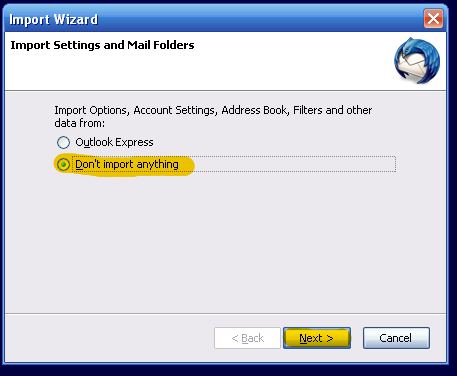Select the Outlook Express radio button
457x376 pixels.
tap(63, 142)
